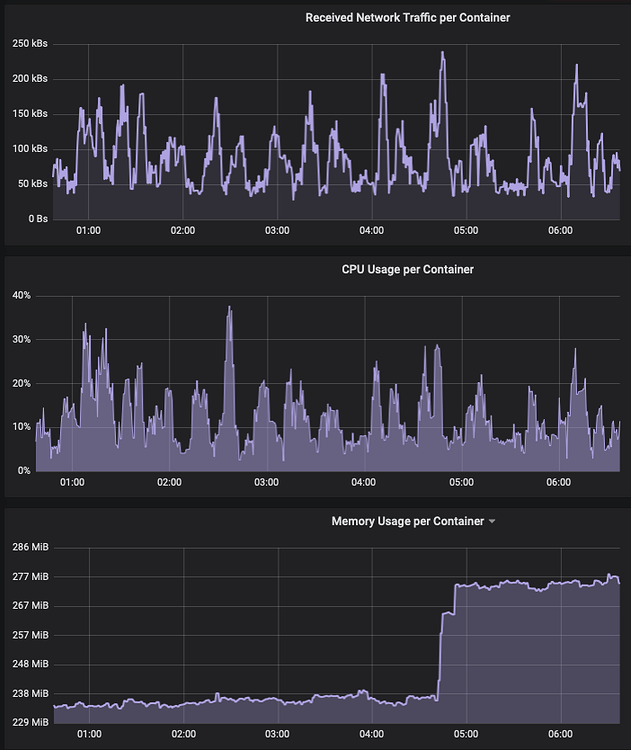Click the 250 kBs axis label
This screenshot has height=750, width=631.
[x=30, y=44]
